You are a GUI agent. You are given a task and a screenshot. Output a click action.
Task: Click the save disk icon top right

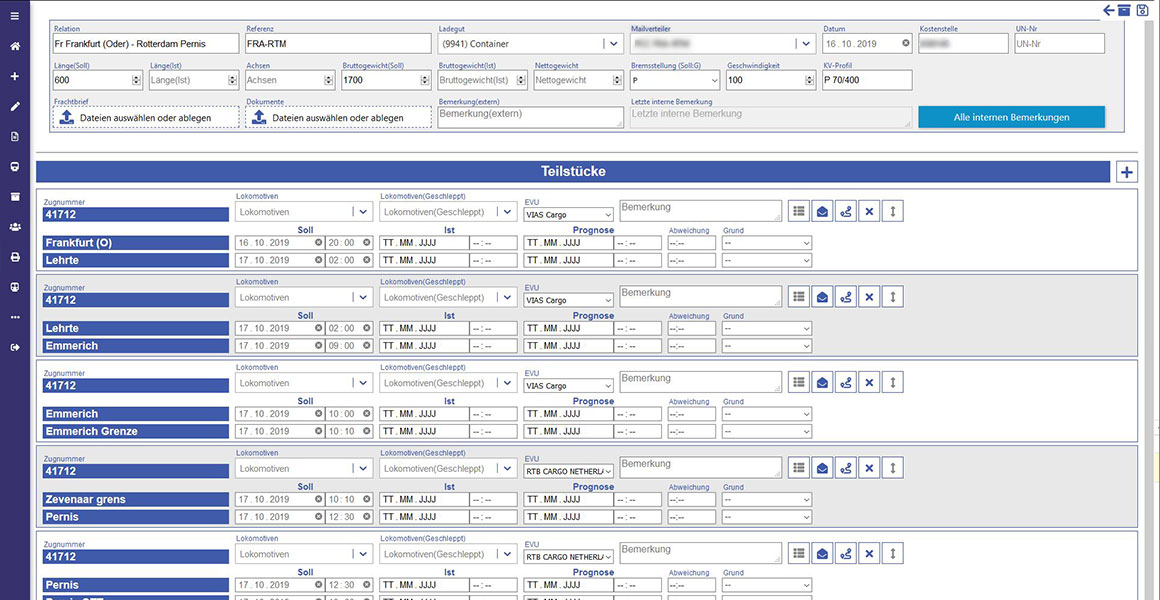(1142, 10)
